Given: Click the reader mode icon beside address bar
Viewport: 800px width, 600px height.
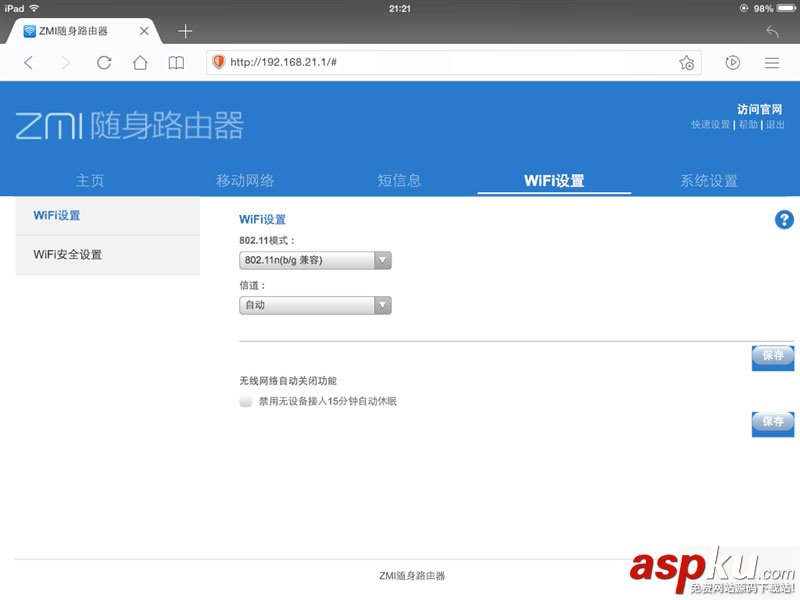Looking at the screenshot, I should (733, 62).
